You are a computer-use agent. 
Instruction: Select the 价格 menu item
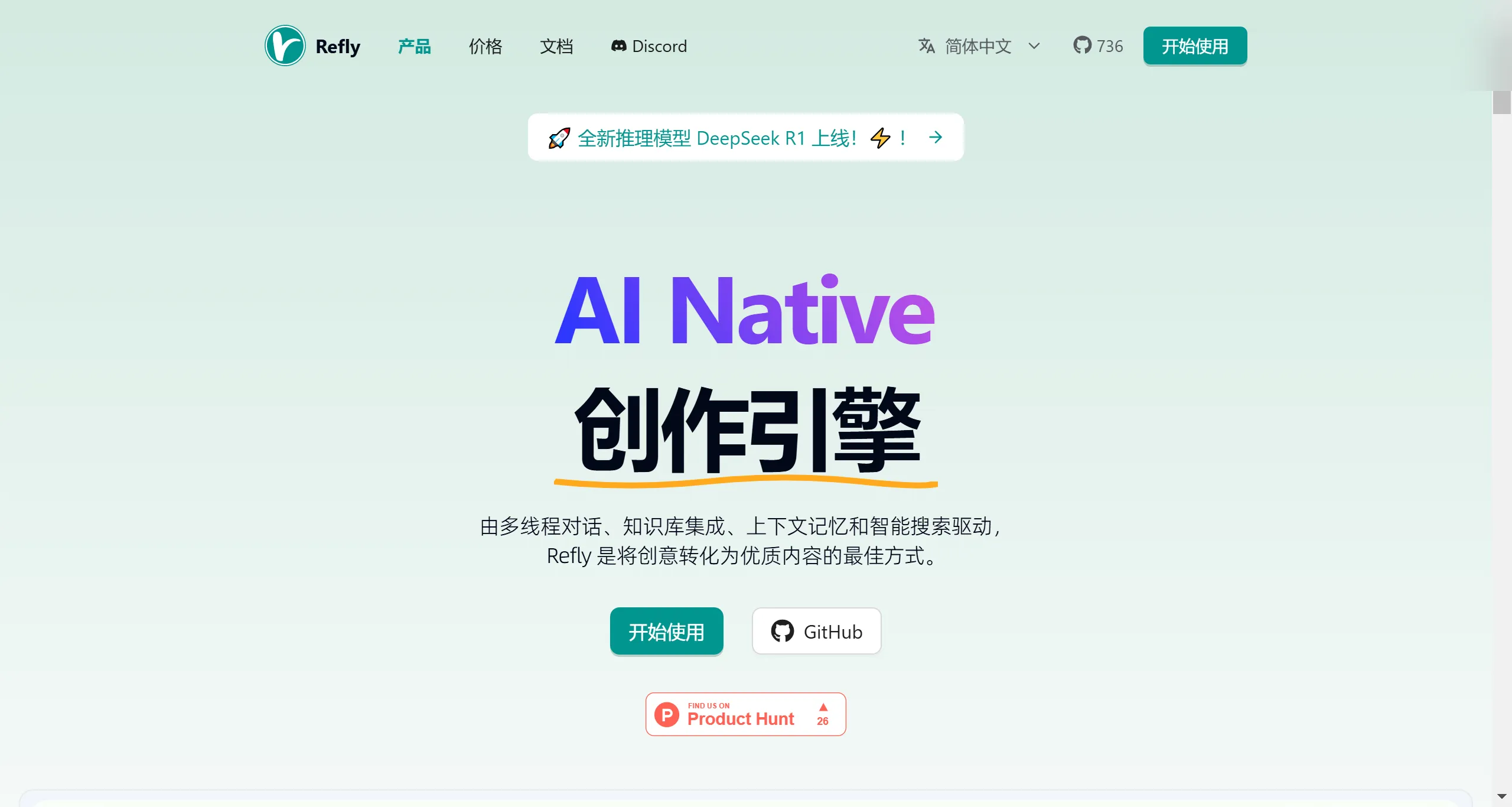[485, 46]
